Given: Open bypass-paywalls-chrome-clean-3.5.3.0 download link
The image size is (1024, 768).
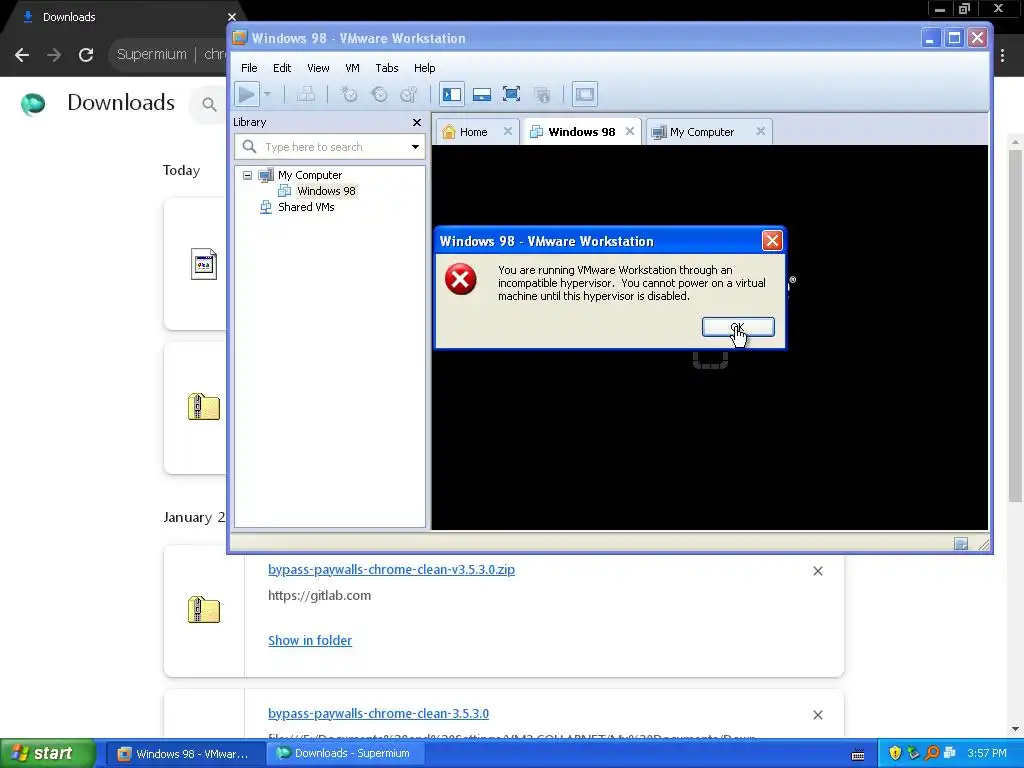Looking at the screenshot, I should [378, 714].
